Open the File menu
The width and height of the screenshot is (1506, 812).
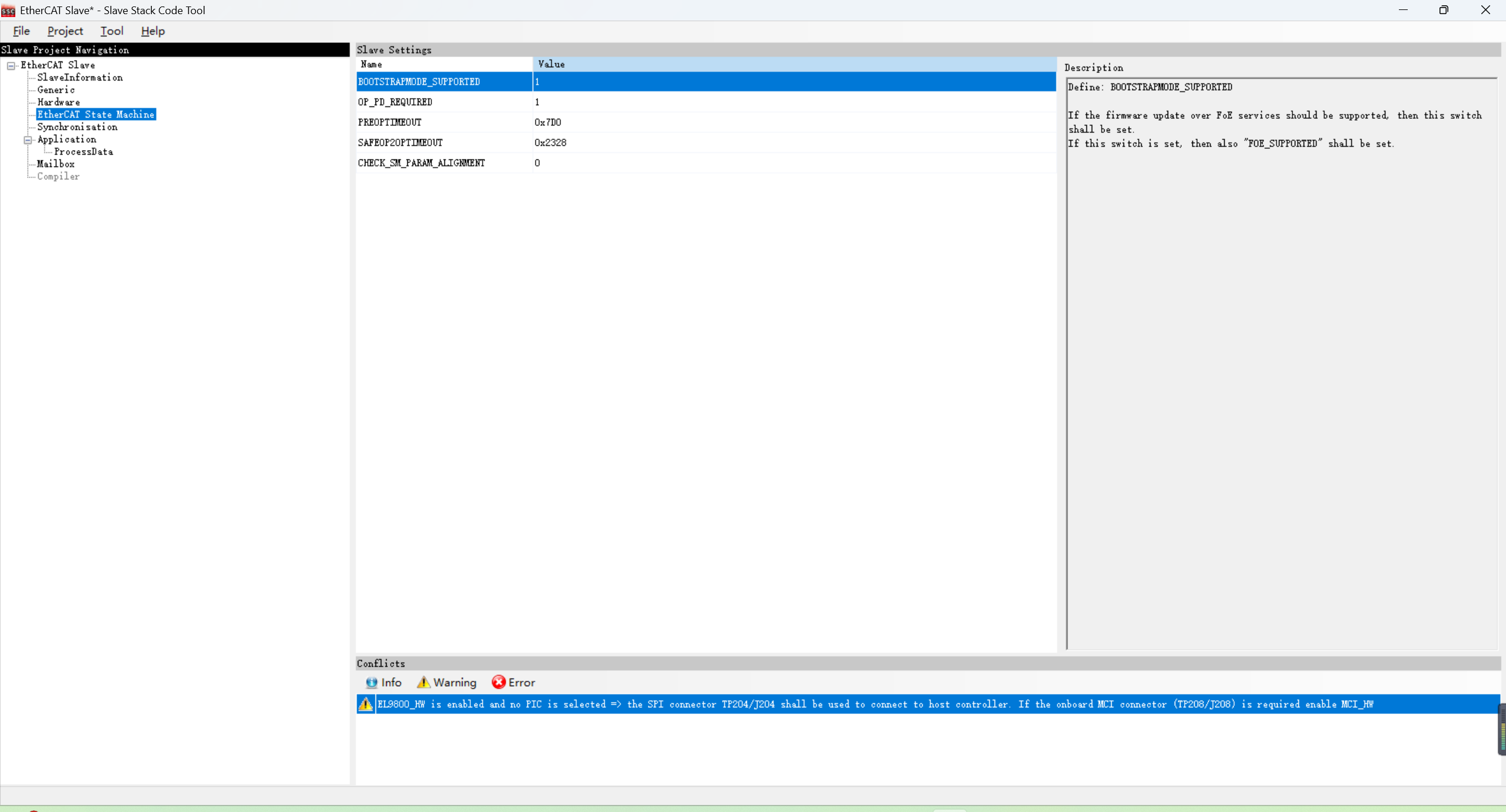pyautogui.click(x=21, y=31)
